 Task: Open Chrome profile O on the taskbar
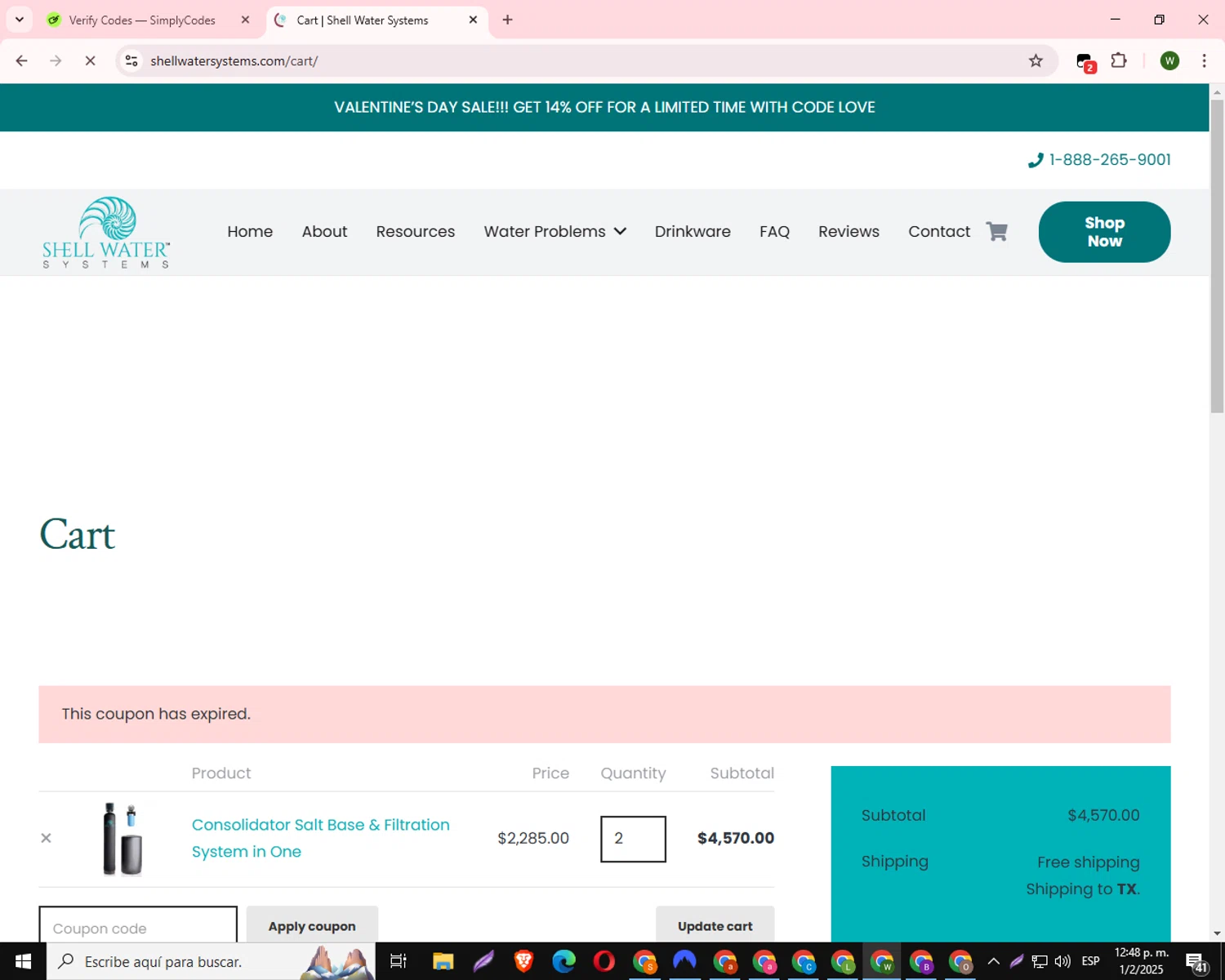(960, 961)
